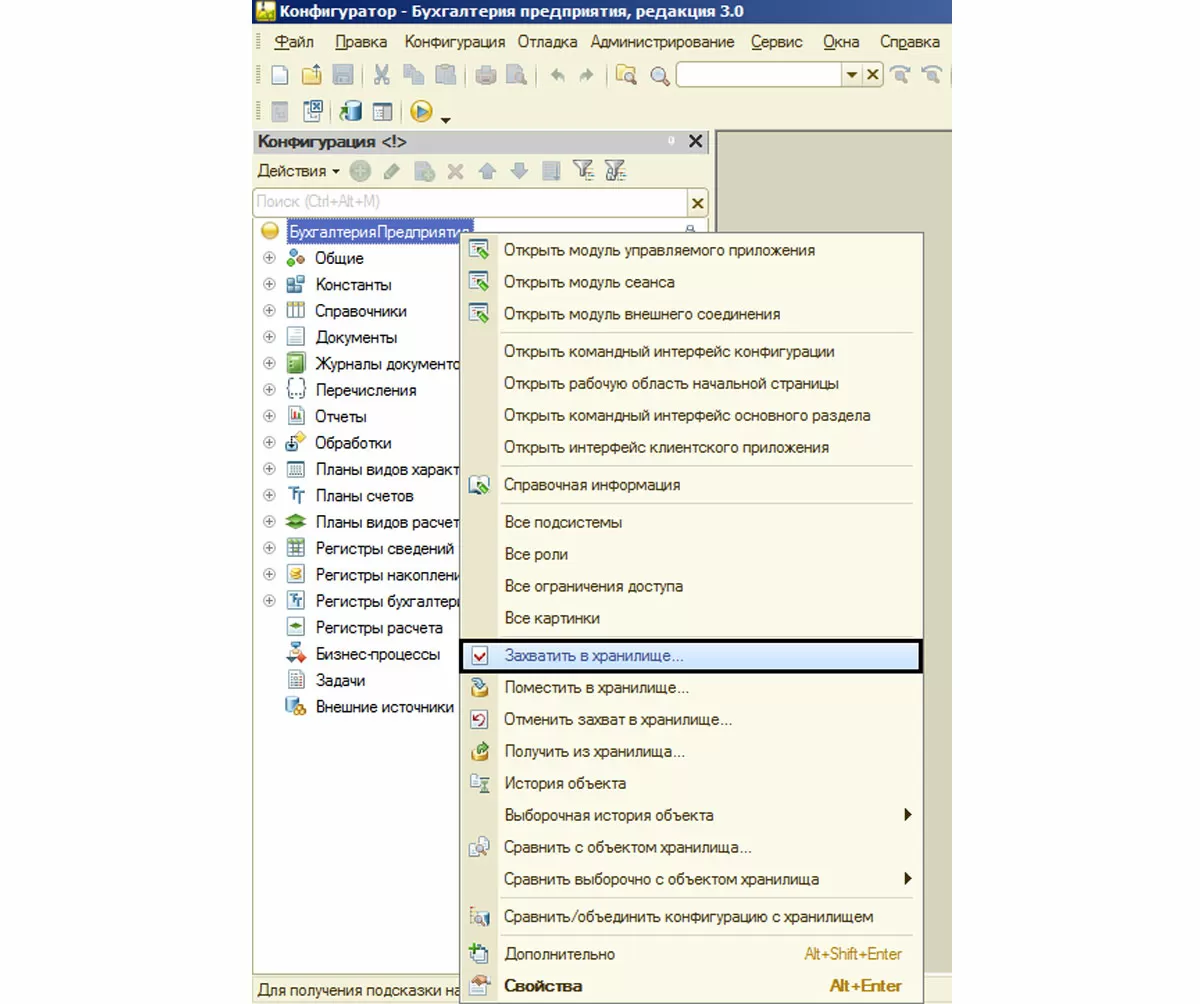The image size is (1200, 1004).
Task: Click the Delete X icon in the Configuration panel toolbar
Action: [455, 171]
